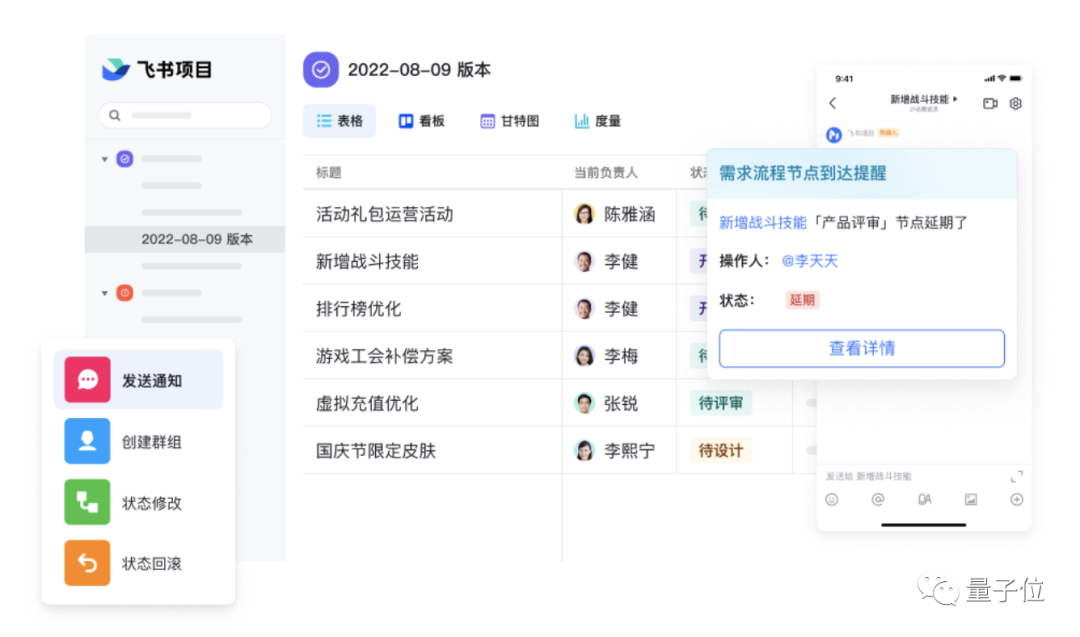
Task: Click the 延期 status tag
Action: click(802, 300)
